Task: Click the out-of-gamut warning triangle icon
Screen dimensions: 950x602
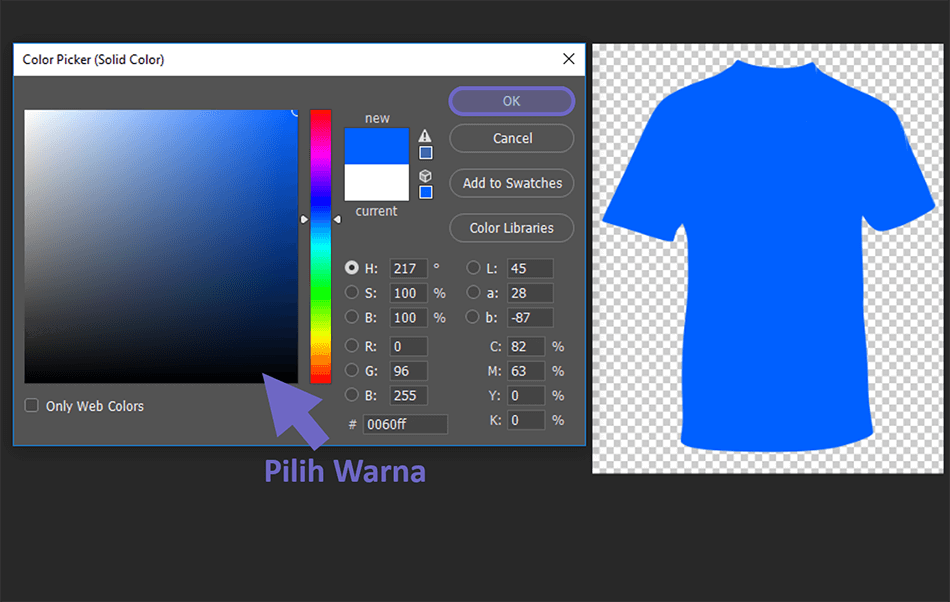Action: [425, 136]
